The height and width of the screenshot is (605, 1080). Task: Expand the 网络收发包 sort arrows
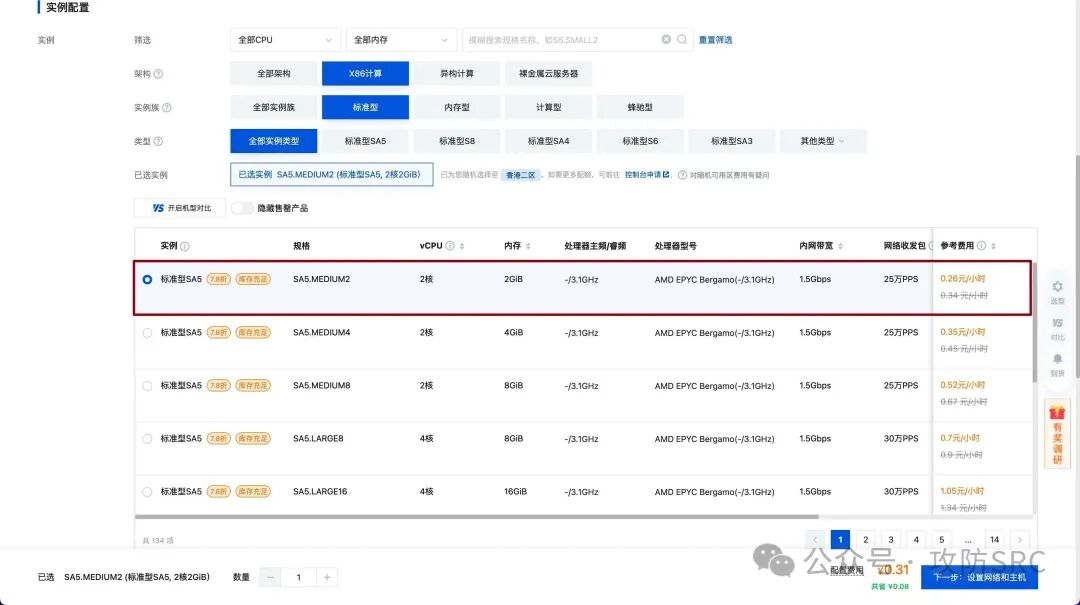(933, 245)
